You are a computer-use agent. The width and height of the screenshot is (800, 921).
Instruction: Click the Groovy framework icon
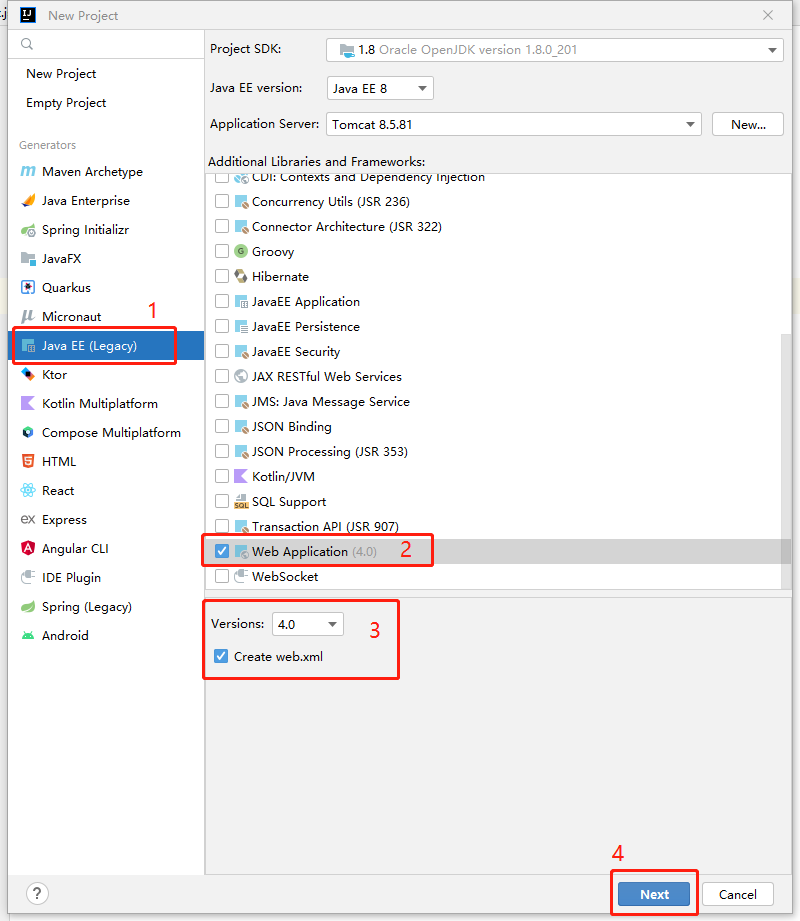click(241, 251)
